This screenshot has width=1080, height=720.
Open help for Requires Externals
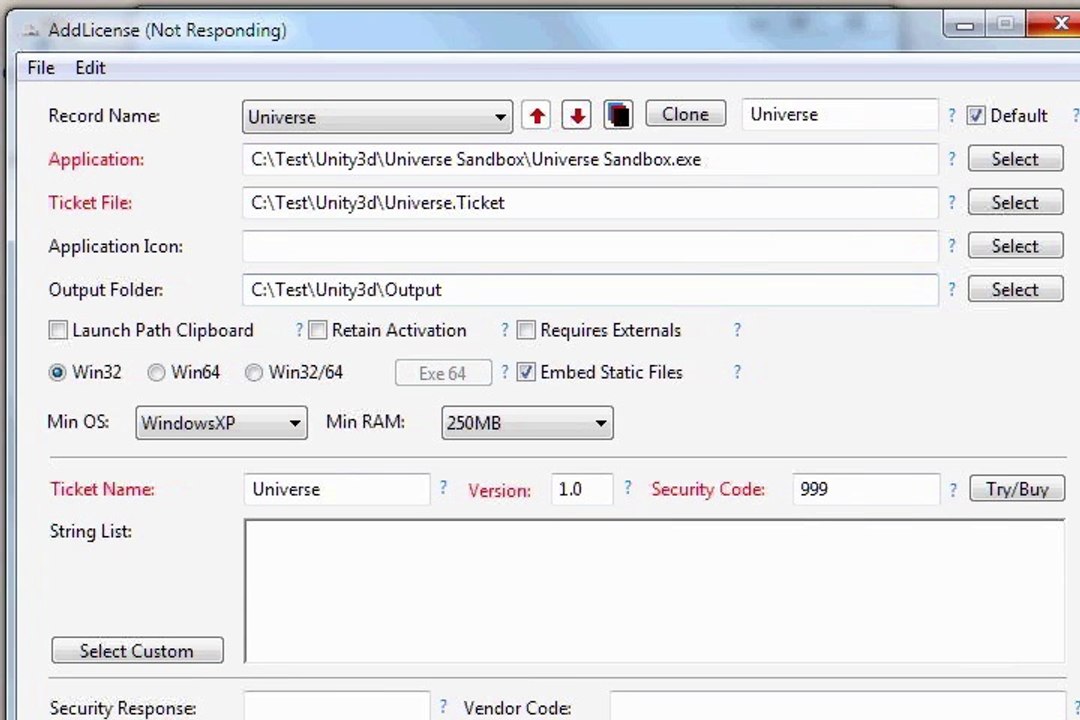[x=737, y=330]
